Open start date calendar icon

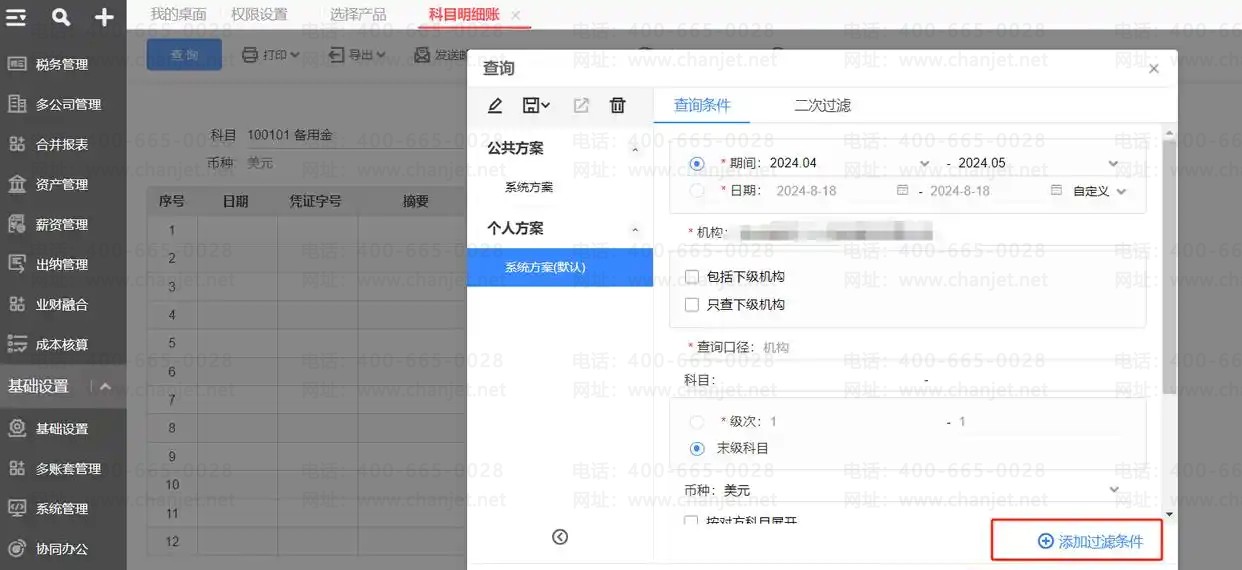click(x=902, y=190)
